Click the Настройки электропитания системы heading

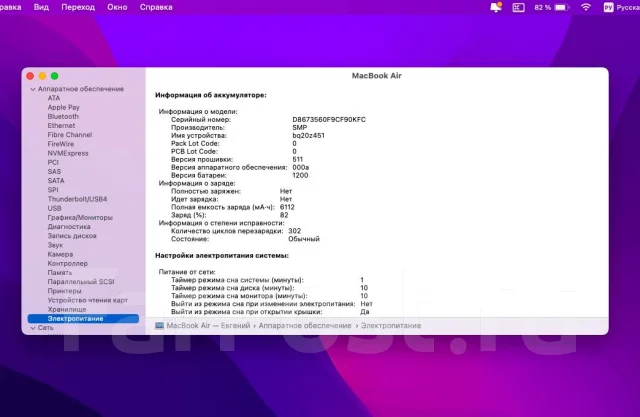pyautogui.click(x=222, y=255)
